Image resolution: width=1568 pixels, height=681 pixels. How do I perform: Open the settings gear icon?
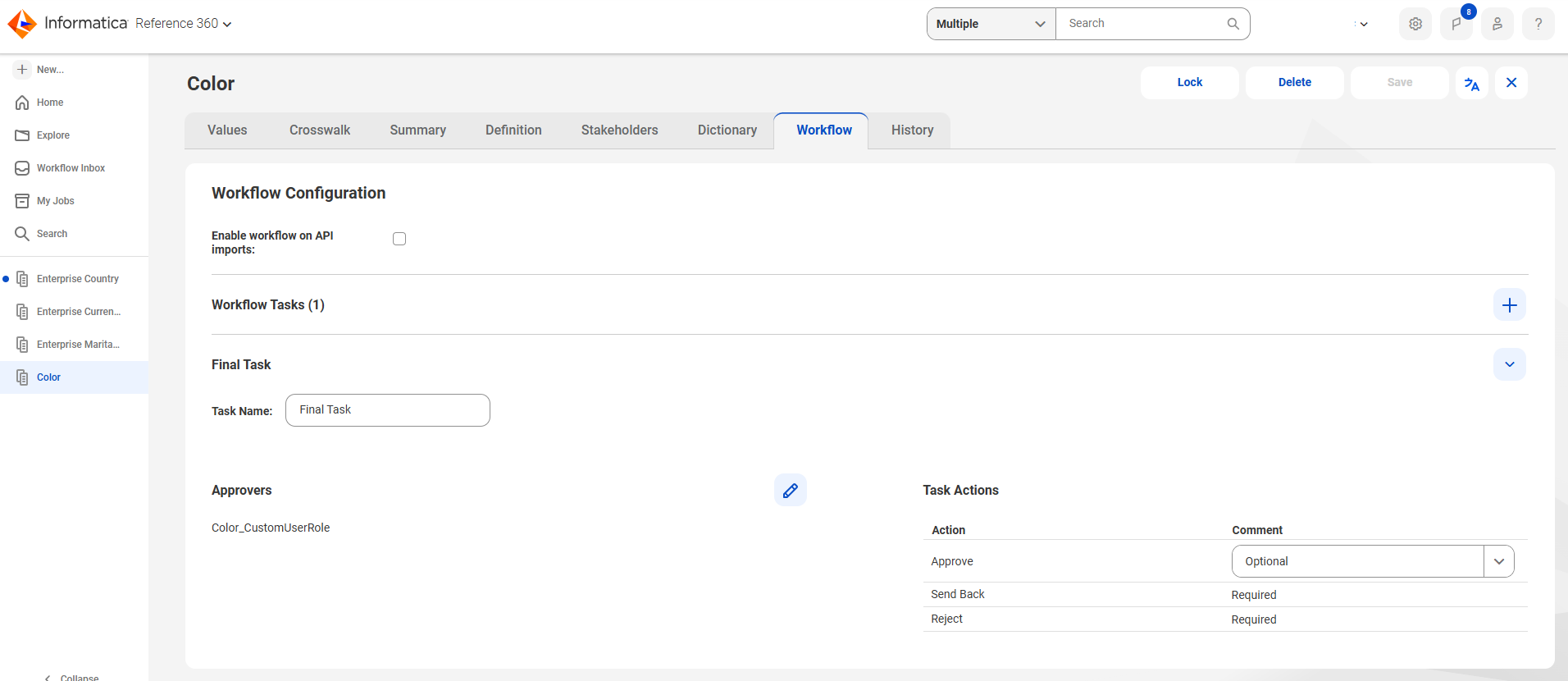pyautogui.click(x=1415, y=24)
